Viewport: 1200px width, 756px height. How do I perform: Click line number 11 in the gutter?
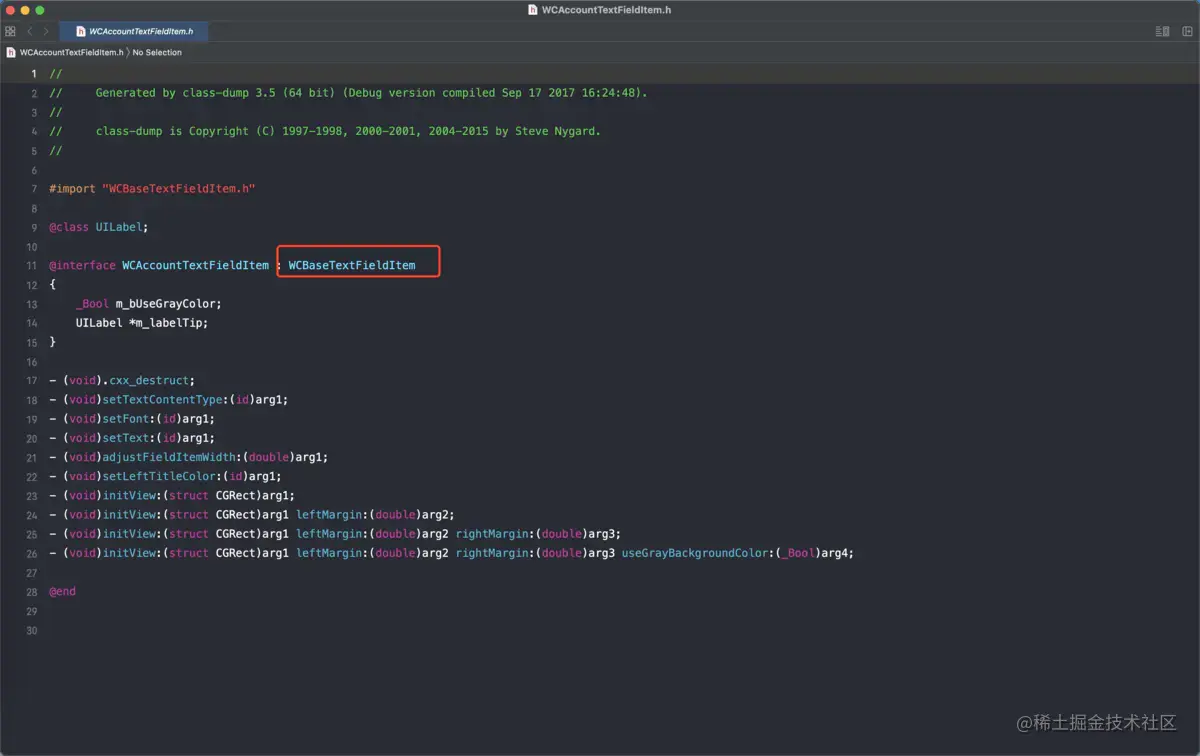coord(32,266)
